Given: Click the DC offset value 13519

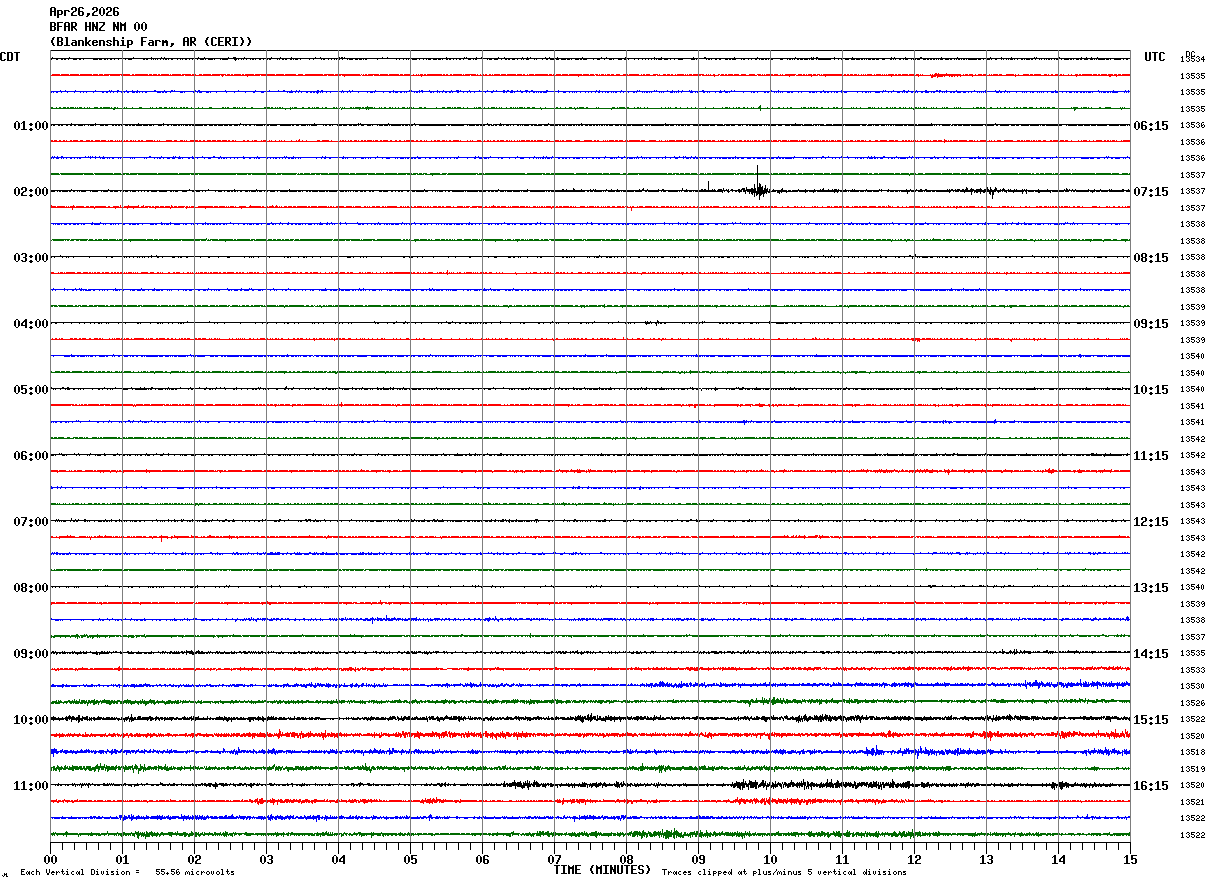Looking at the screenshot, I should (x=1192, y=769).
